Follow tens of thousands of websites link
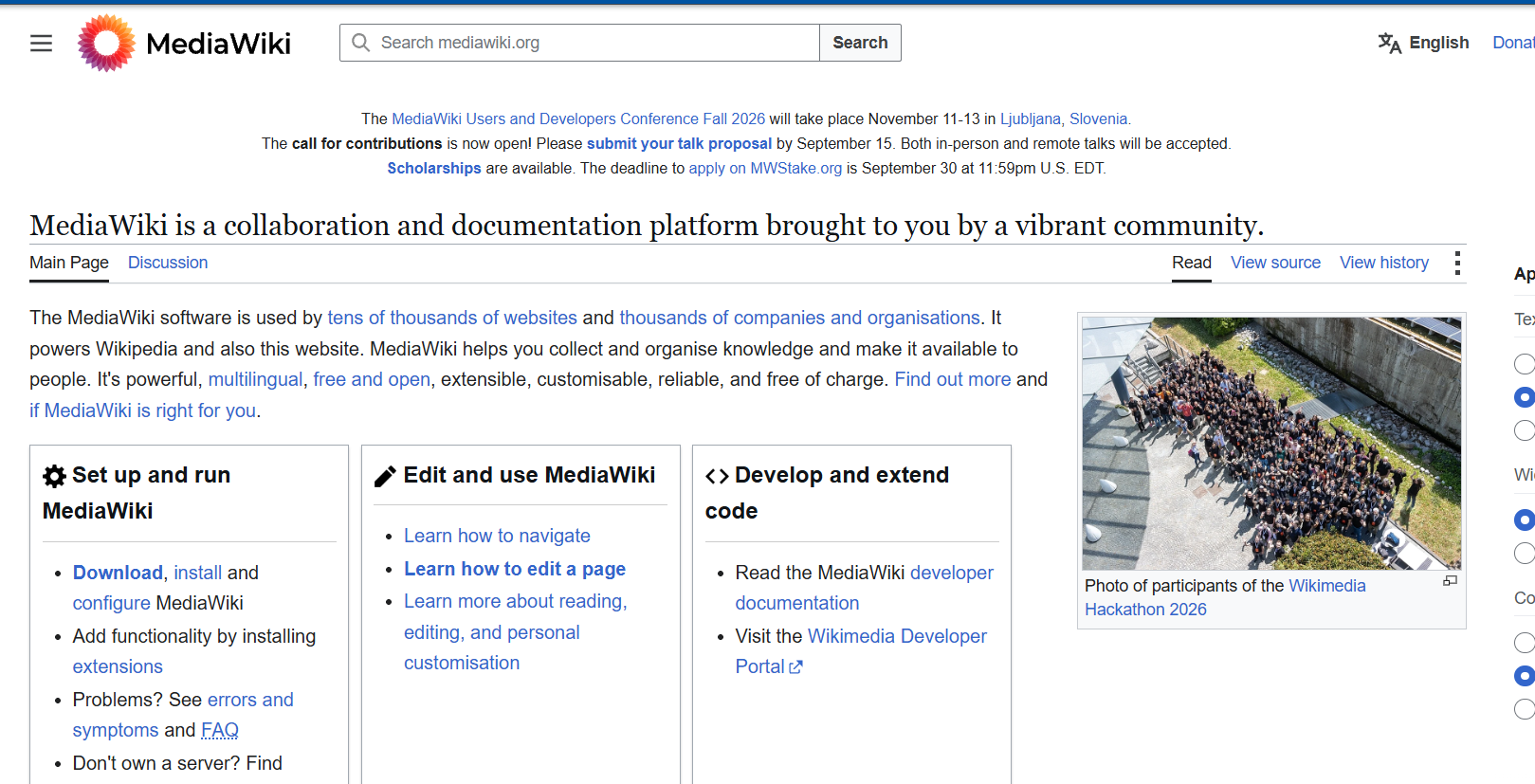Viewport: 1535px width, 784px height. pos(452,318)
